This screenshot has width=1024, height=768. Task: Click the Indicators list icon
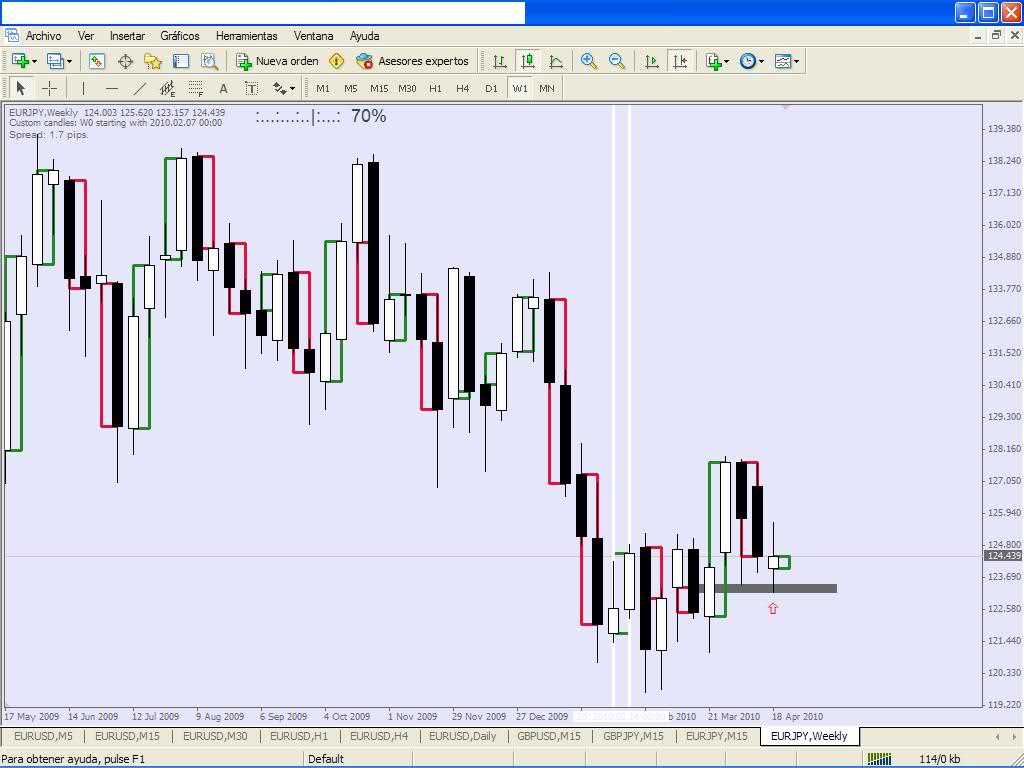pos(713,61)
